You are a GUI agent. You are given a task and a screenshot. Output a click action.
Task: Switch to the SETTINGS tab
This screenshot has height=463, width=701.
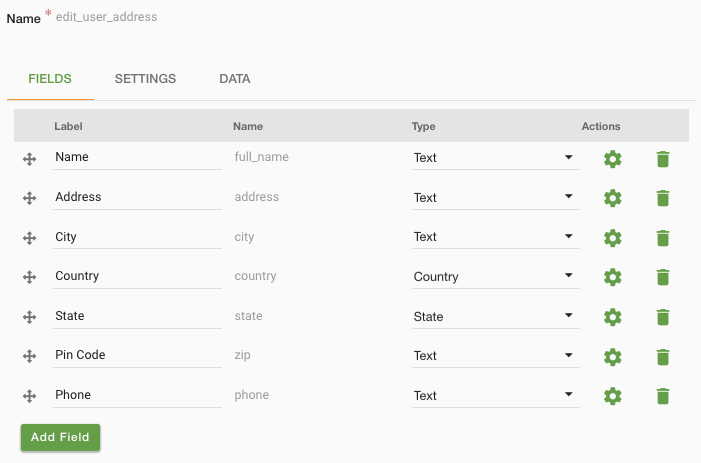click(x=145, y=79)
